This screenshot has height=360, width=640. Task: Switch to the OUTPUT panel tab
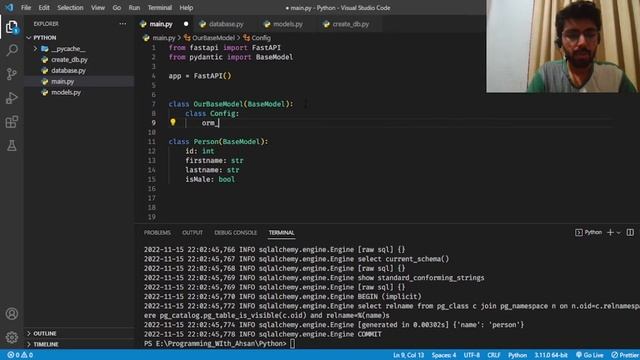coord(192,233)
